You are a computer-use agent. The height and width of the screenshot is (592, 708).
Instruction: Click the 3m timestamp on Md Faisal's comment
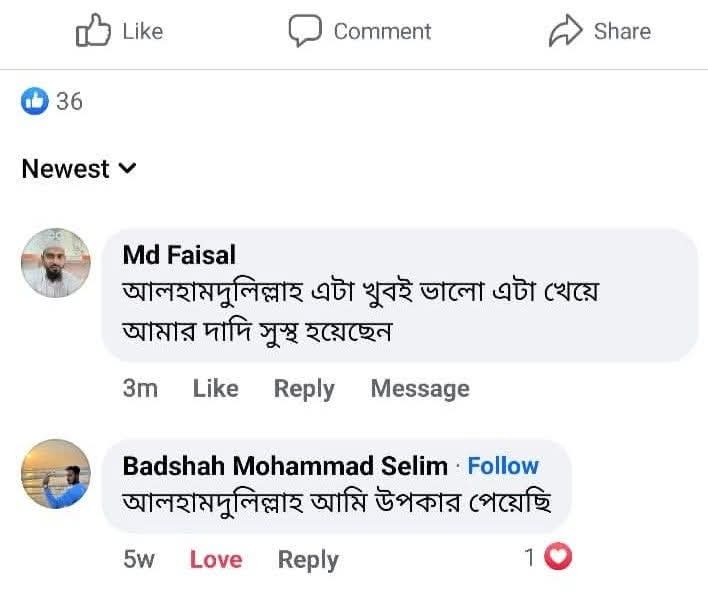click(140, 388)
